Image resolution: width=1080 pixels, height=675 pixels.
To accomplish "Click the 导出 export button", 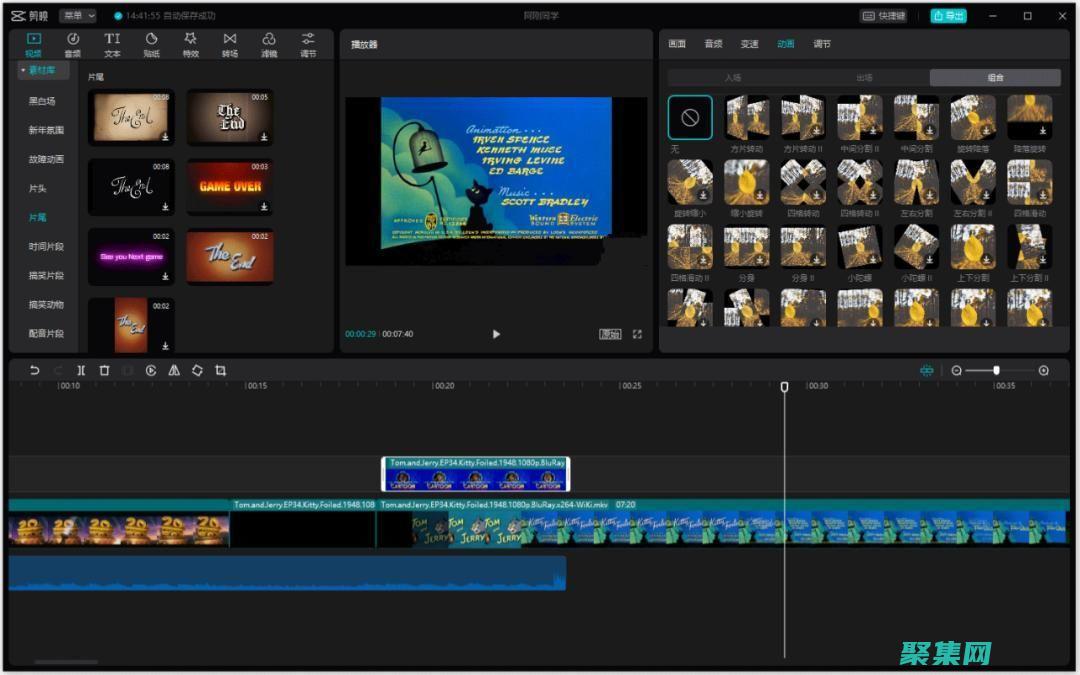I will point(948,16).
